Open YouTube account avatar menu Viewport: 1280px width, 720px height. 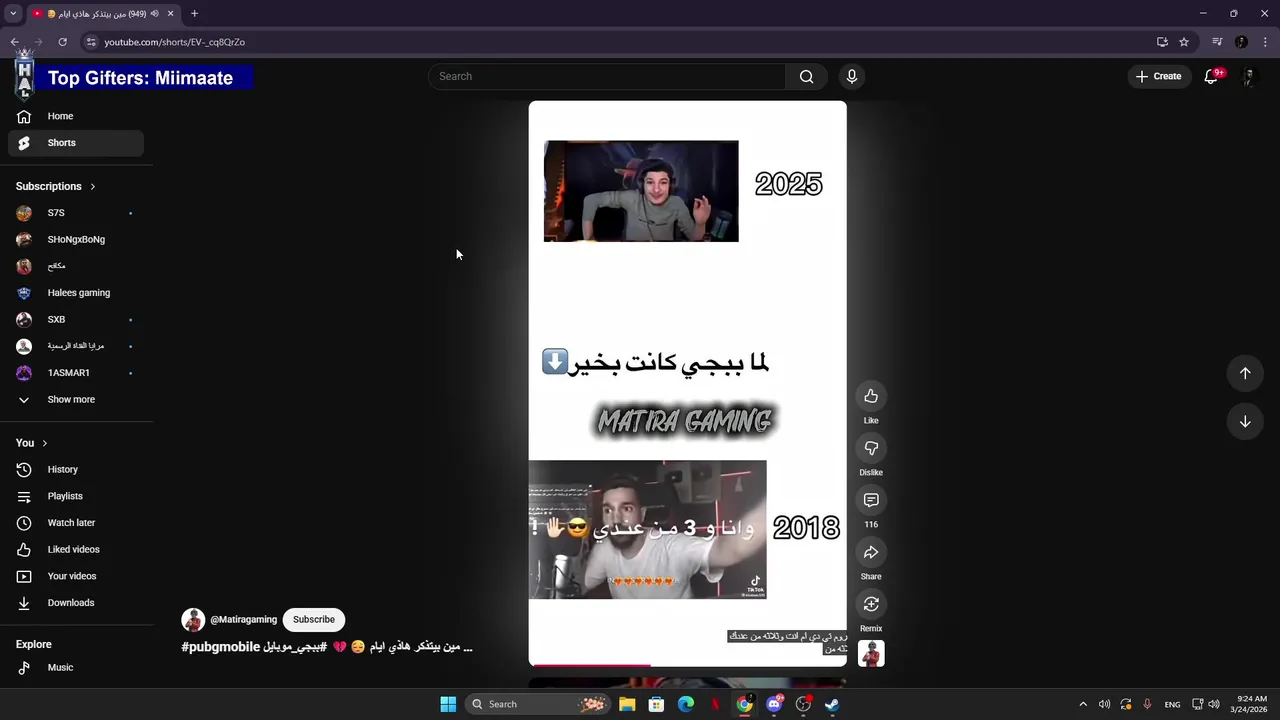(x=1248, y=76)
